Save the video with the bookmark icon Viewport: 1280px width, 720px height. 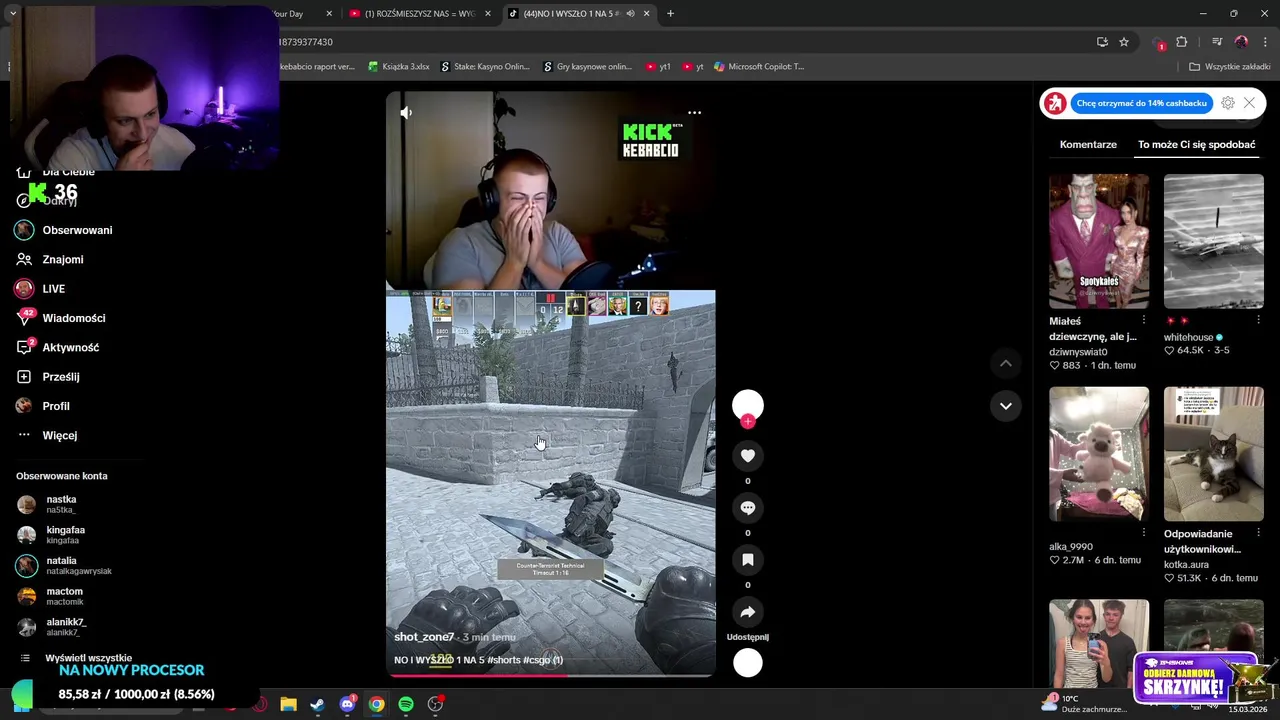(748, 560)
